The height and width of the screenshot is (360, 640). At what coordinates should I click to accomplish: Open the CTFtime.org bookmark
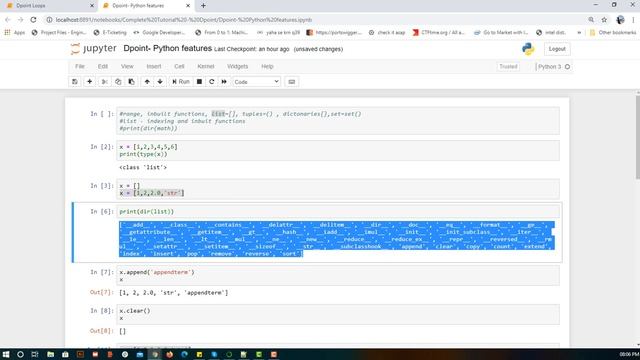[x=439, y=32]
